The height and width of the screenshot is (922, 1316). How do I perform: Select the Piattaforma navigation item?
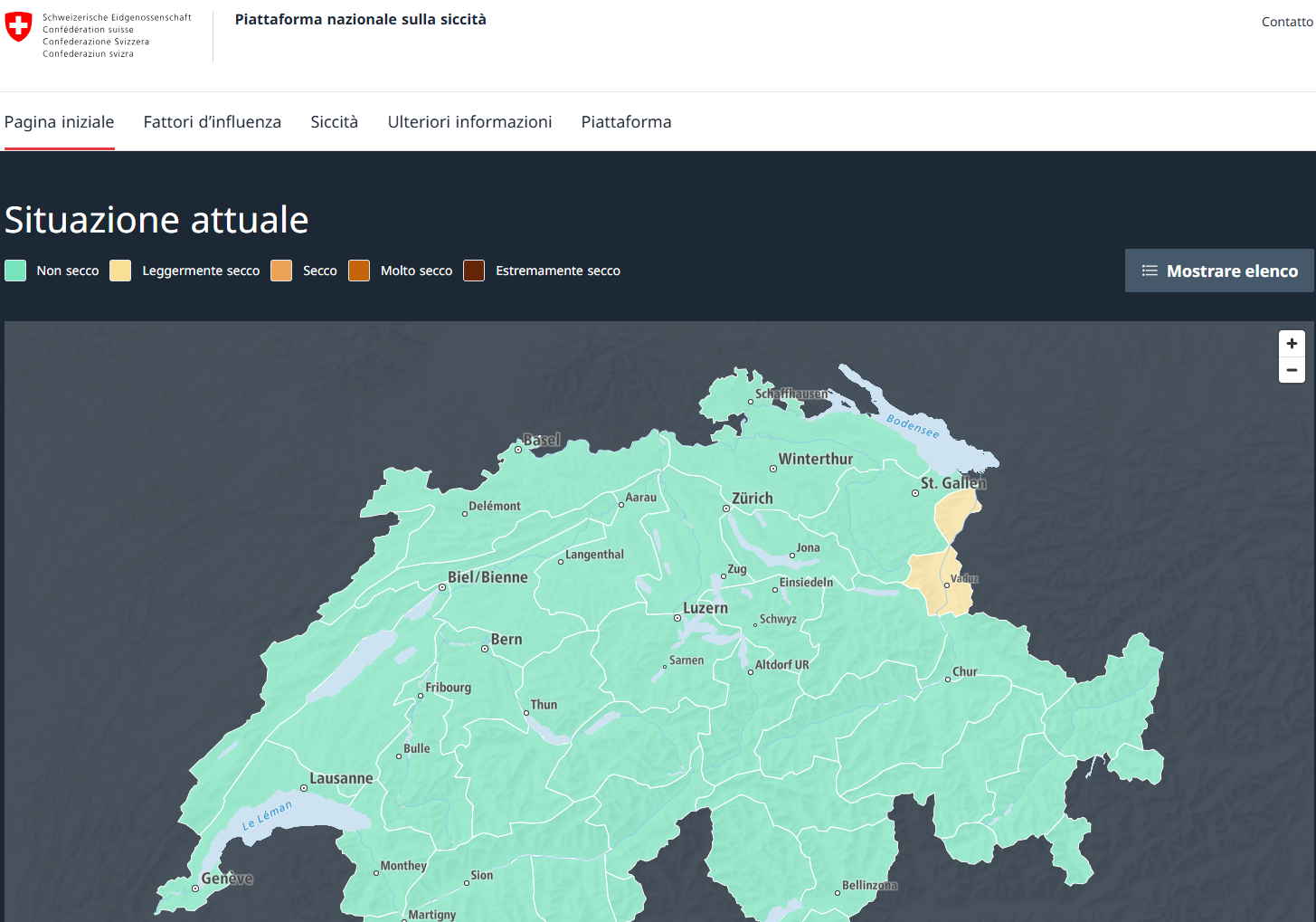[626, 122]
